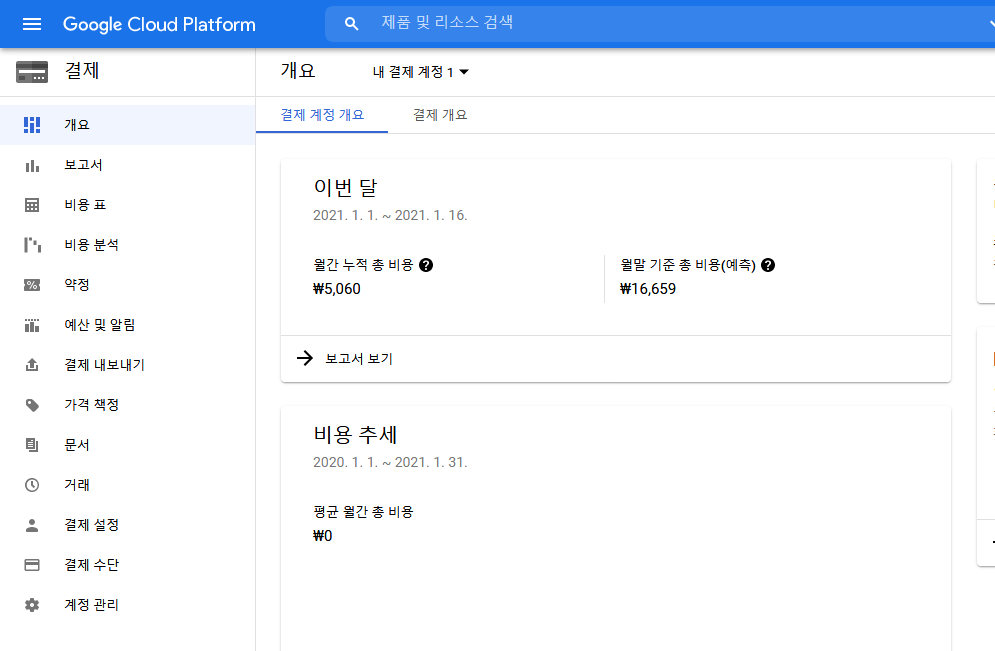Viewport: 995px width, 651px height.
Task: Select the 결제 계정 개요 tab
Action: tap(322, 115)
